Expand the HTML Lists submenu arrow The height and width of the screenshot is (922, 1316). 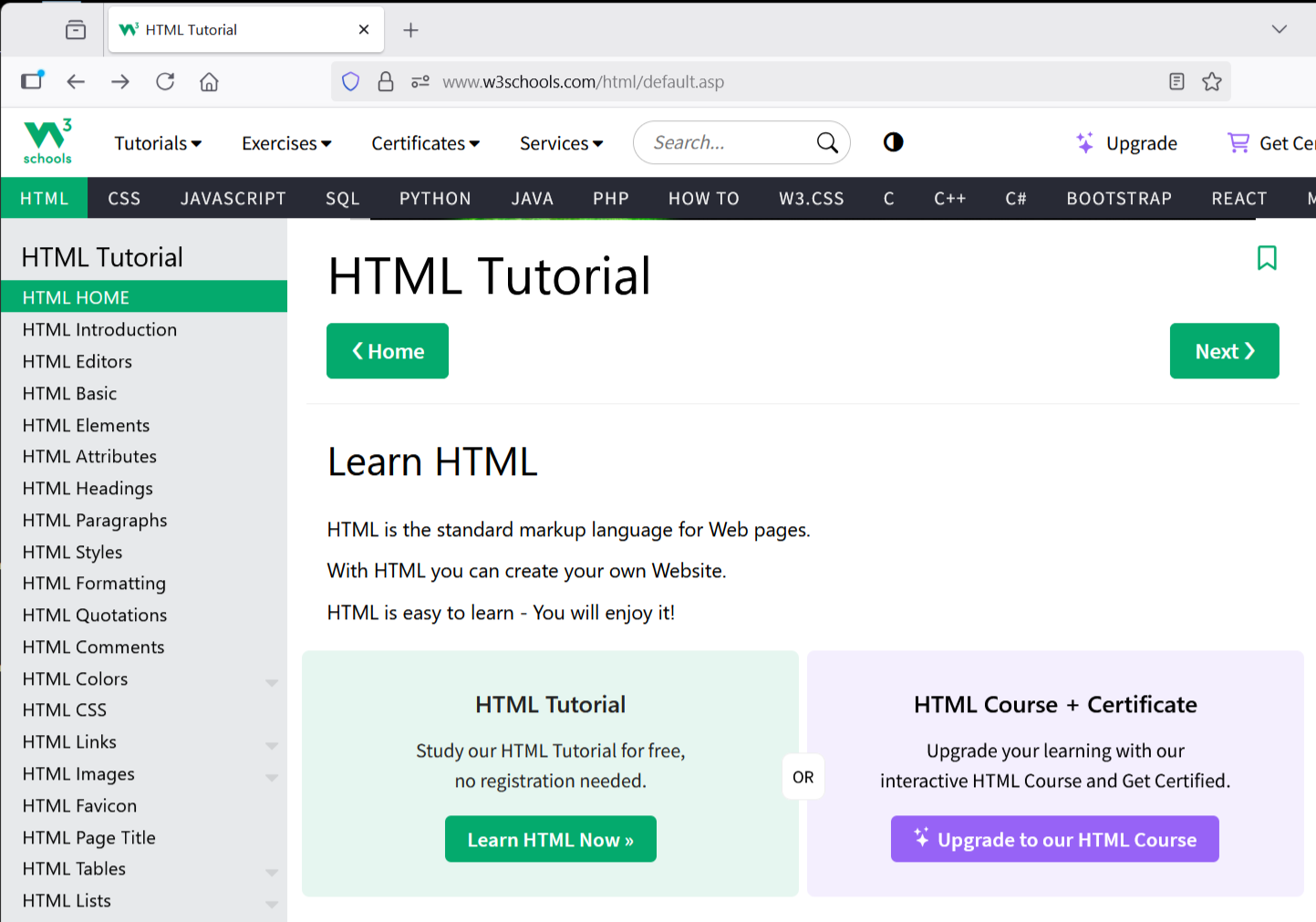click(272, 904)
